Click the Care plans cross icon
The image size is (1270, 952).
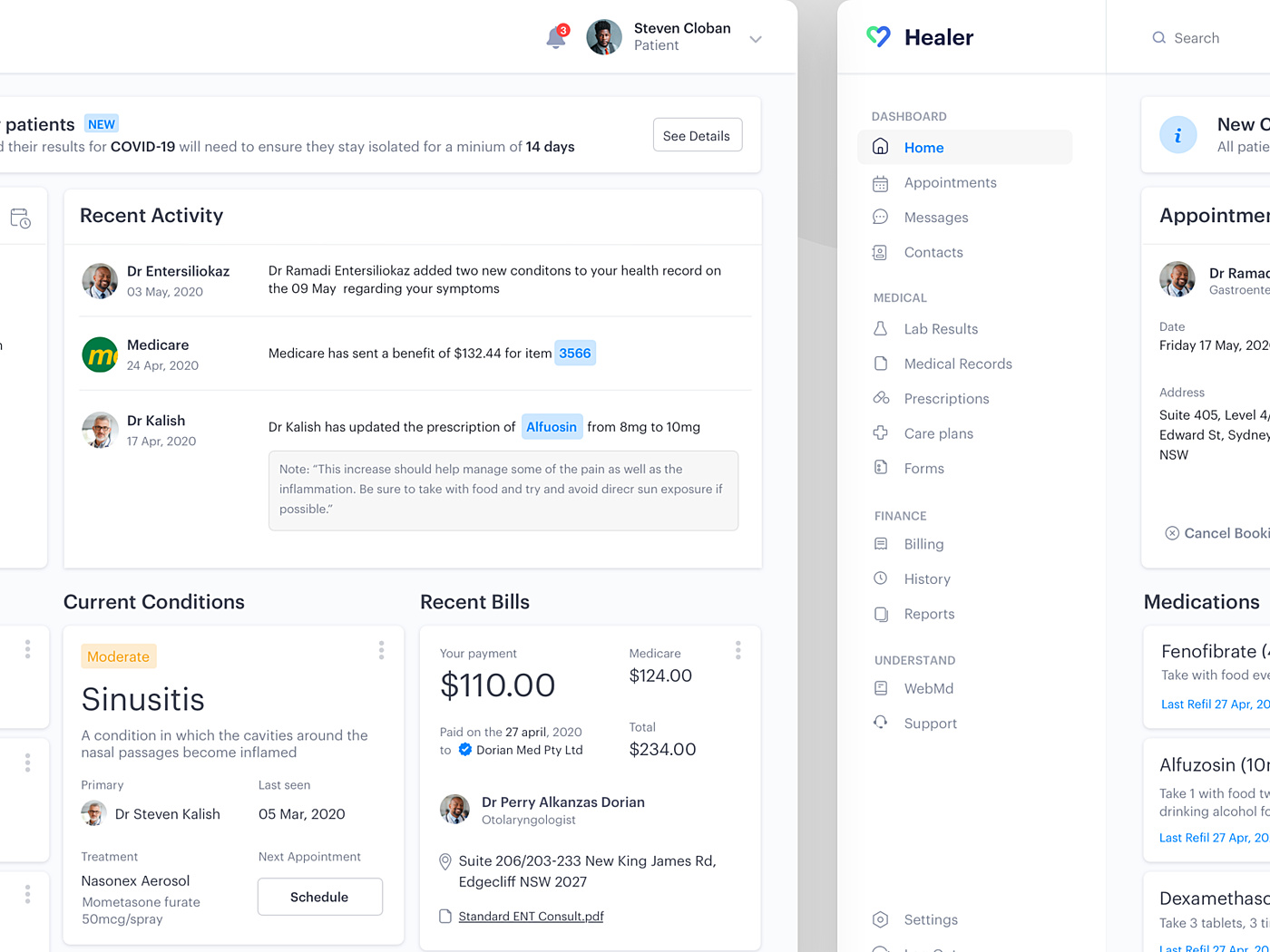pyautogui.click(x=880, y=432)
